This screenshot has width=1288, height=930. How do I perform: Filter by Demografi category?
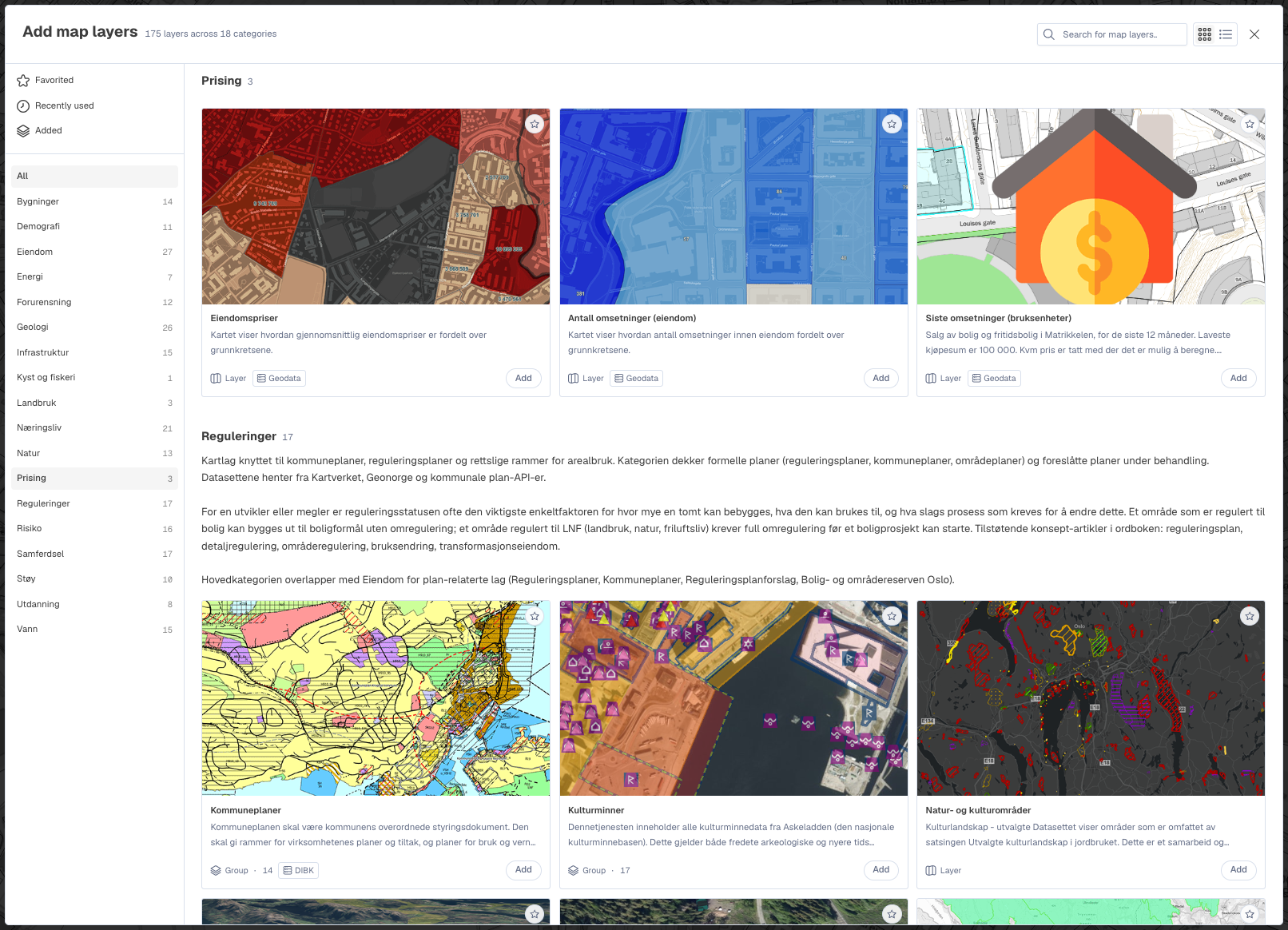(x=94, y=226)
